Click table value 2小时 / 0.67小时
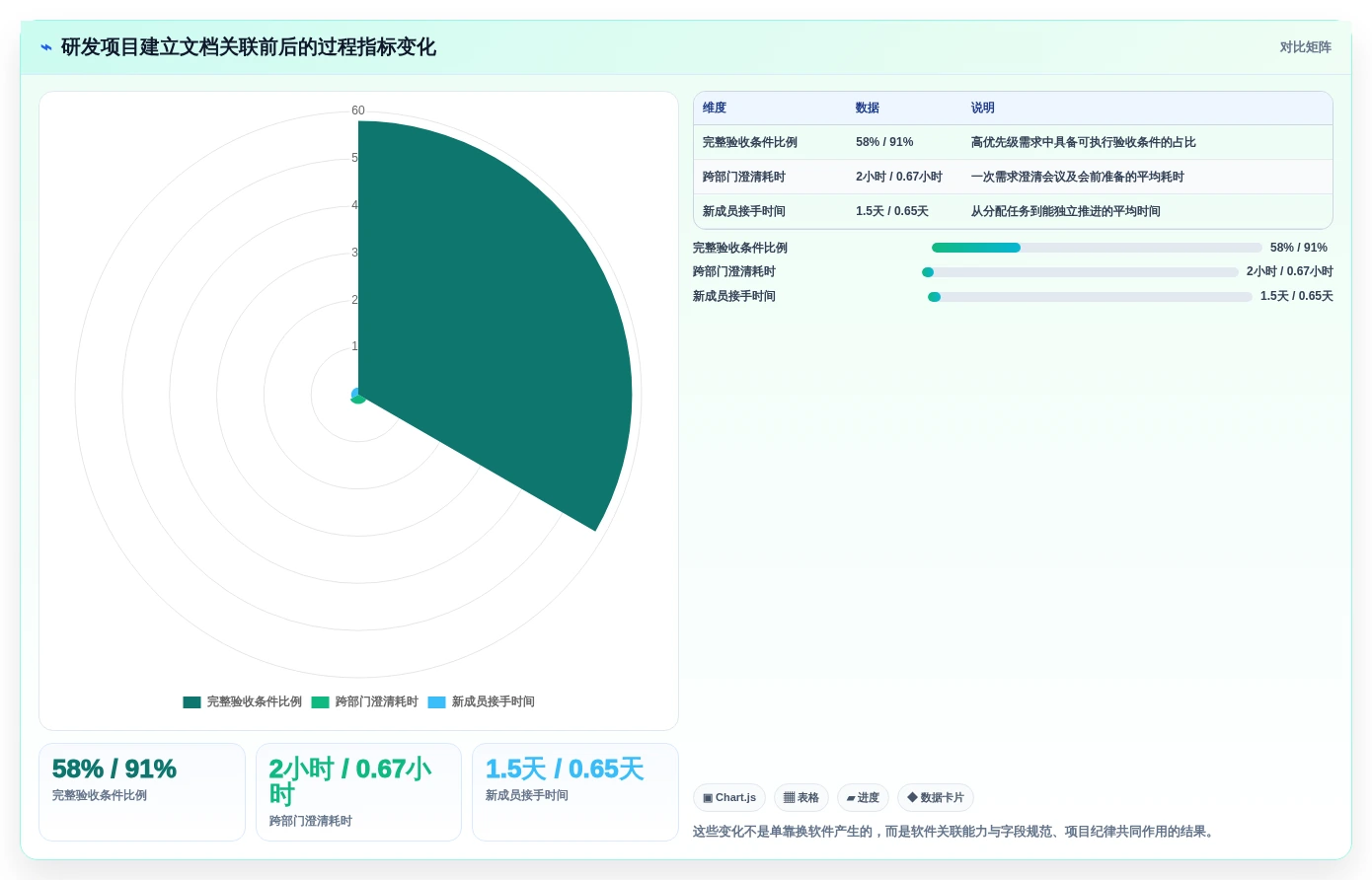The height and width of the screenshot is (880, 1372). [x=899, y=178]
